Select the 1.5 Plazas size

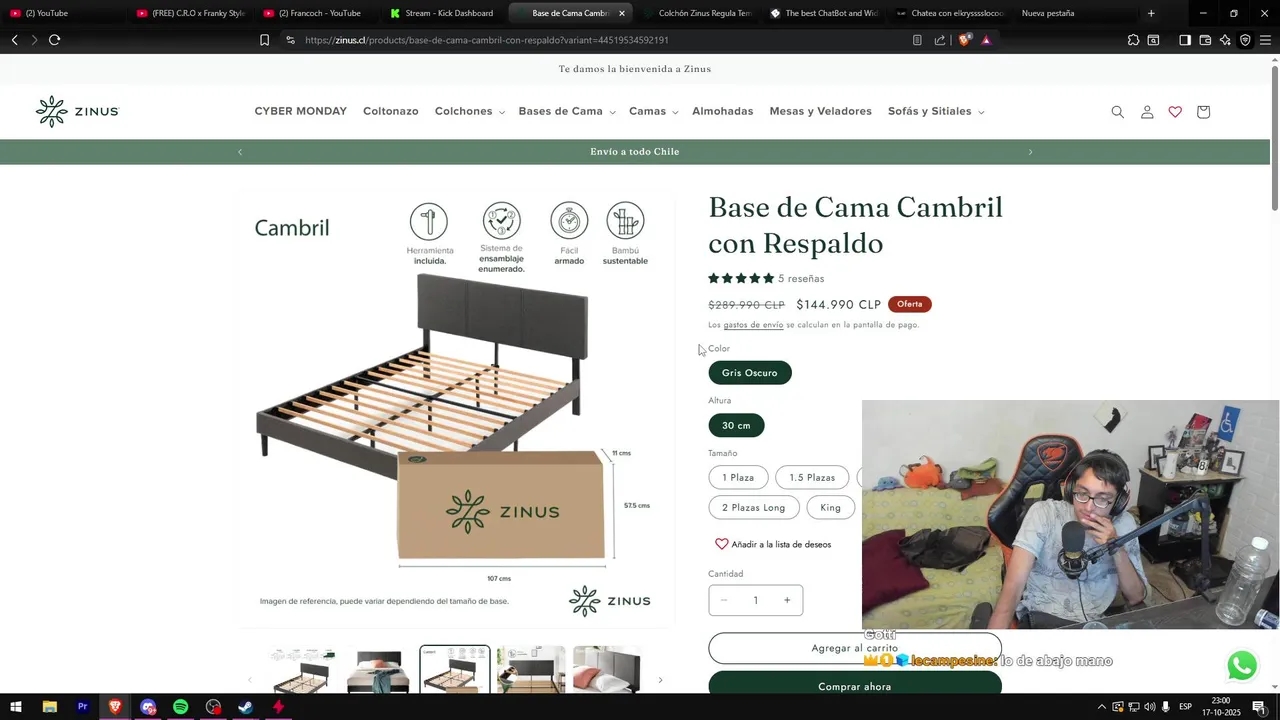pos(812,478)
